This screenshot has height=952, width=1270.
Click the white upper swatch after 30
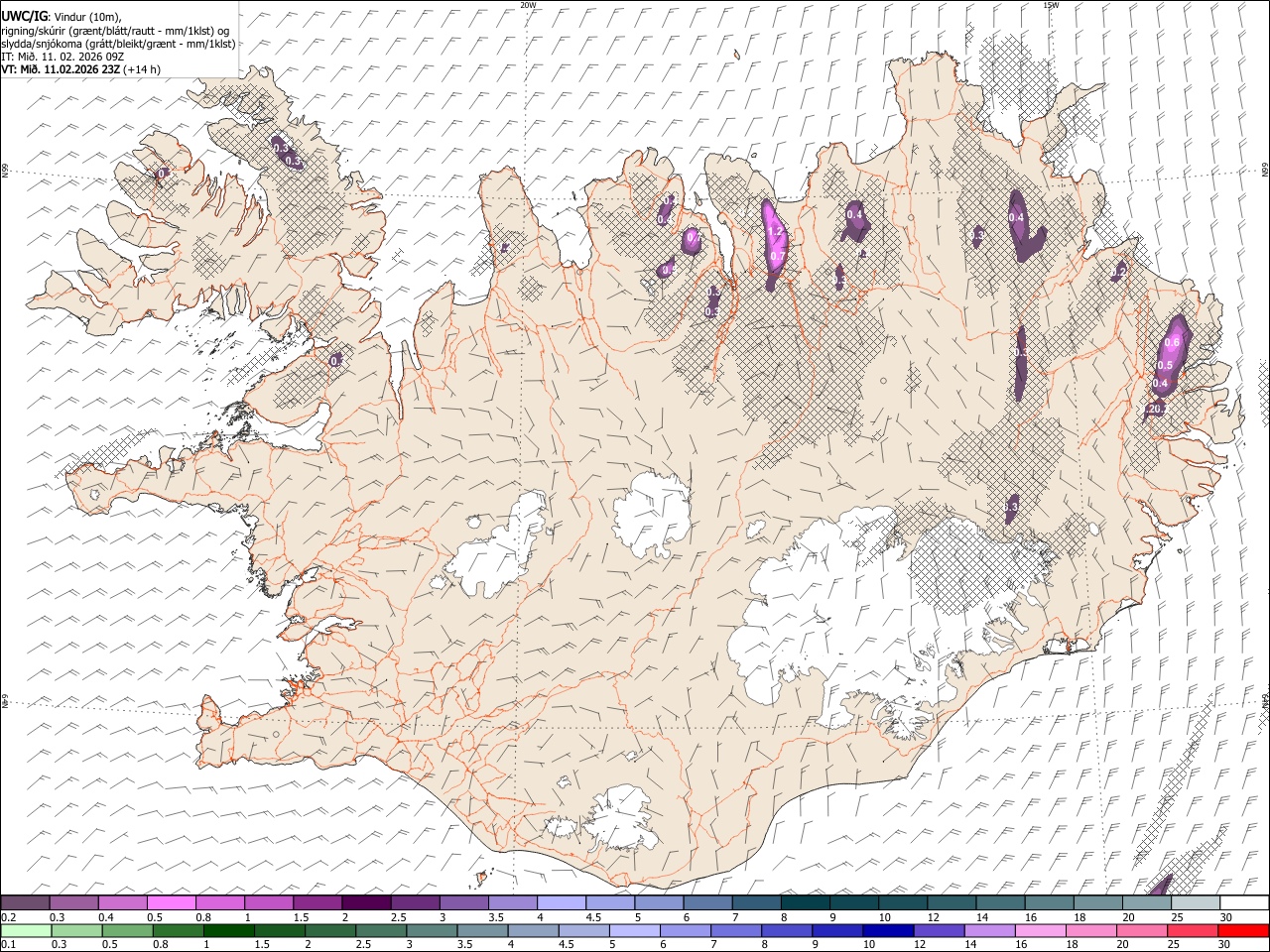point(1244,903)
